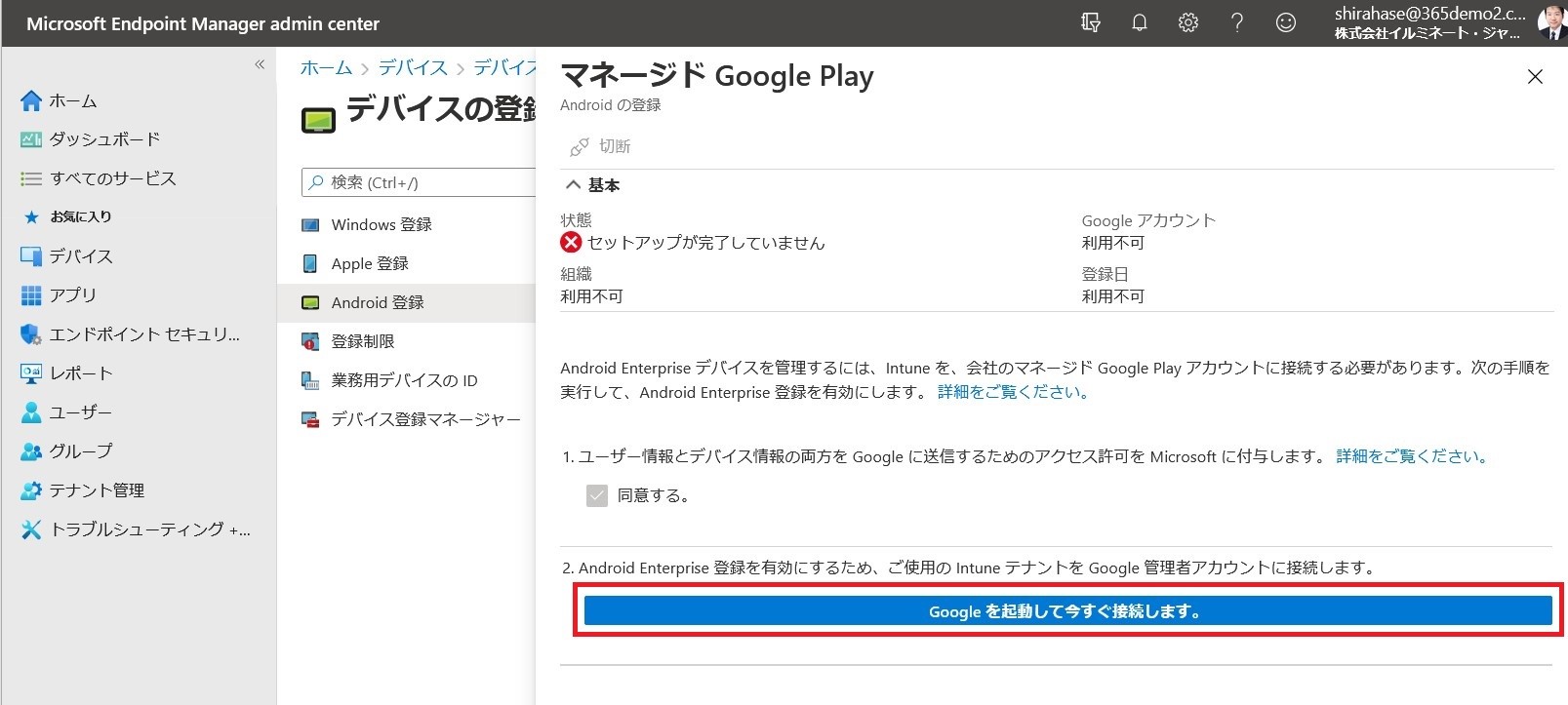
Task: Click the ホーム house icon in sidebar
Action: (x=31, y=100)
